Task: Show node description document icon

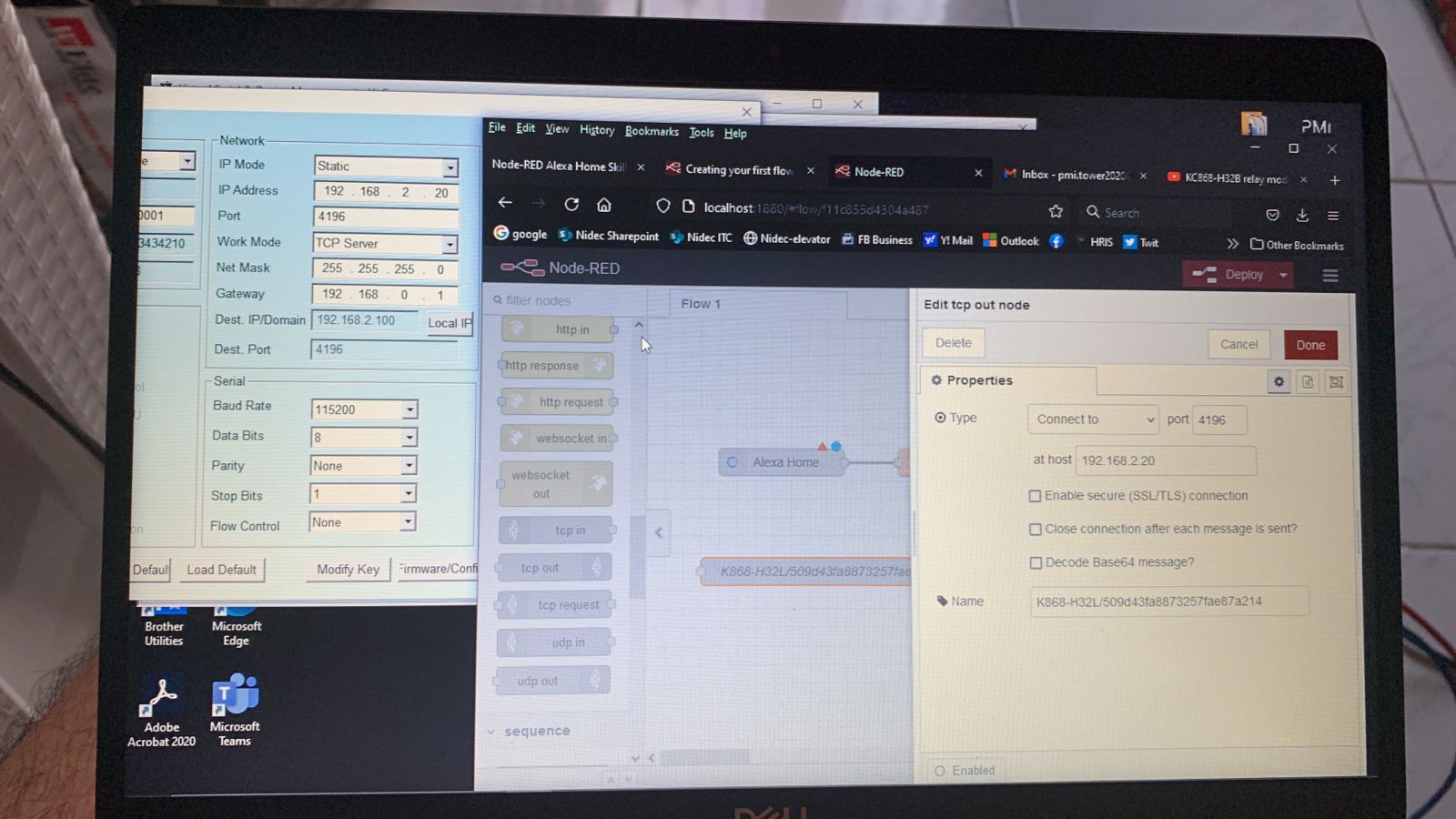Action: [x=1308, y=382]
